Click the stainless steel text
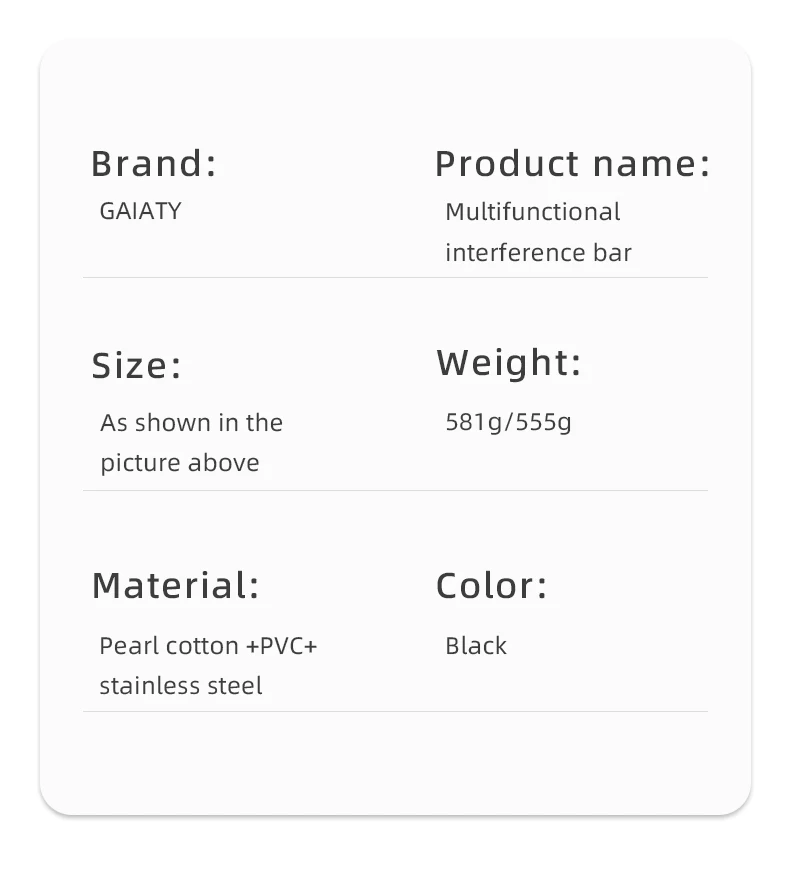 point(181,686)
